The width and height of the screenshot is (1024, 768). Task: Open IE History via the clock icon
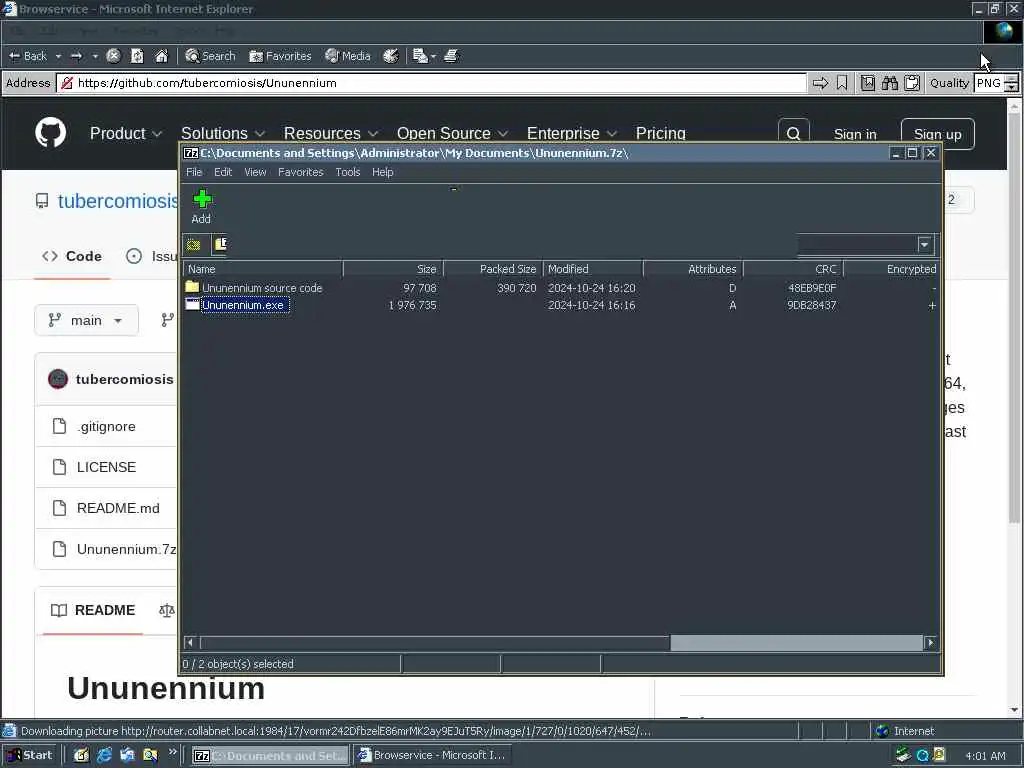(x=391, y=56)
